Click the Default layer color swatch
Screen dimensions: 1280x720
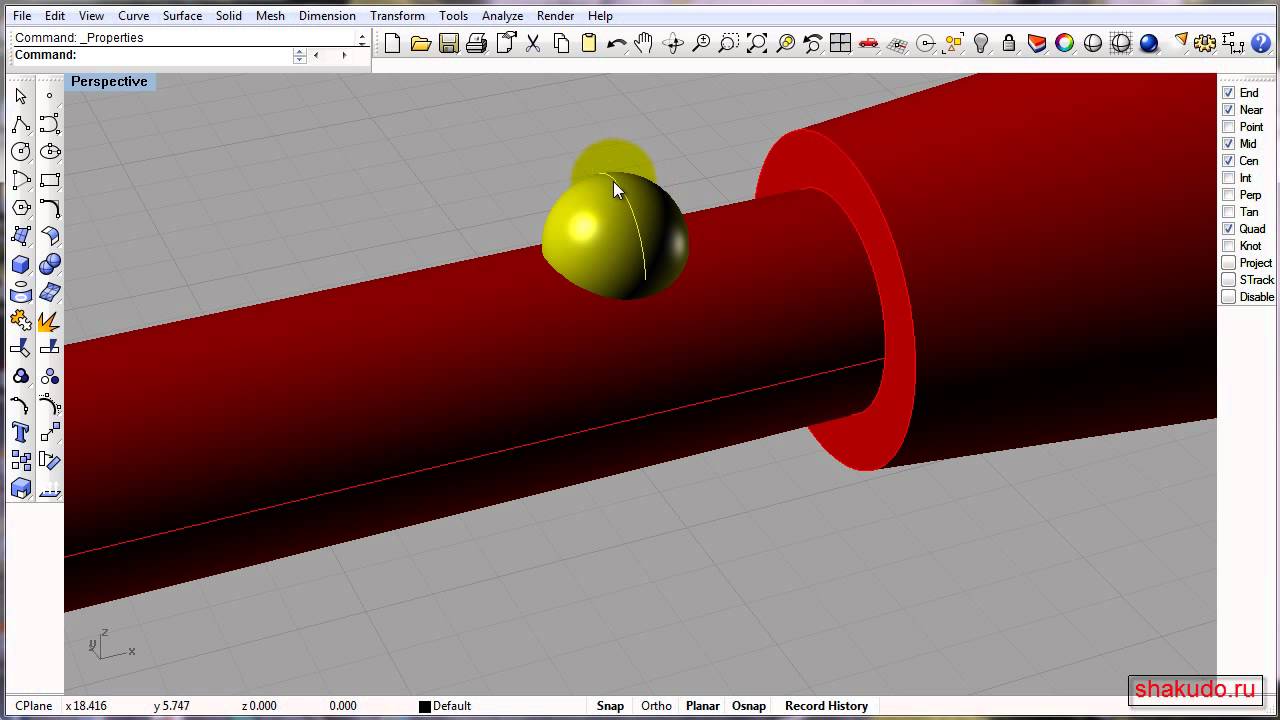(425, 707)
